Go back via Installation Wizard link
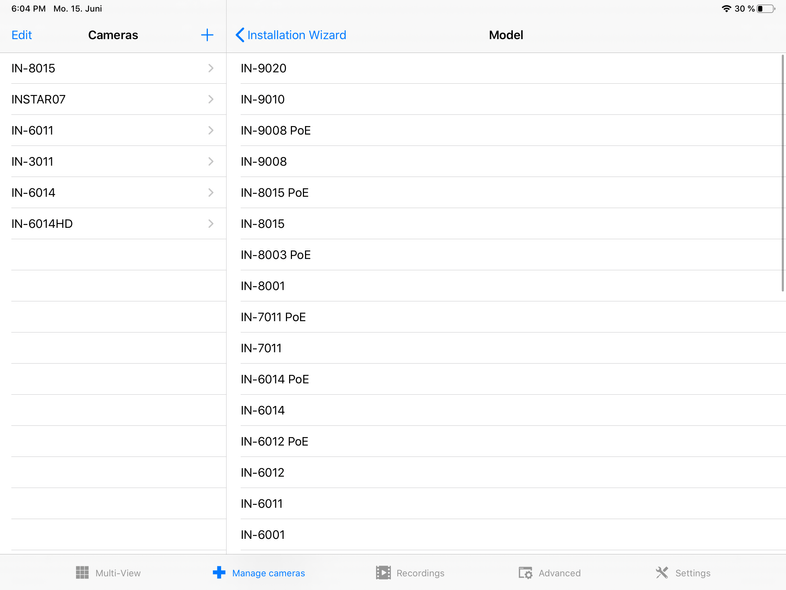Image resolution: width=786 pixels, height=590 pixels. pyautogui.click(x=297, y=35)
